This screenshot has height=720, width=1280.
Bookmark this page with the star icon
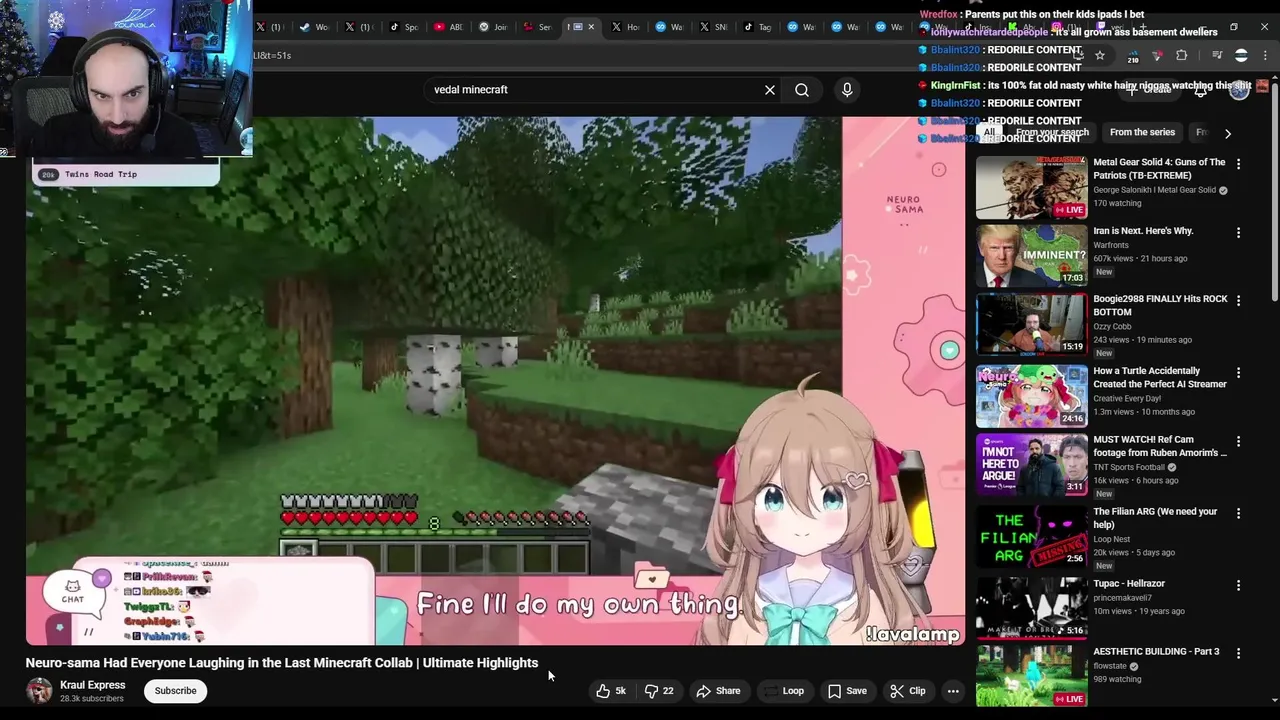pos(1100,56)
